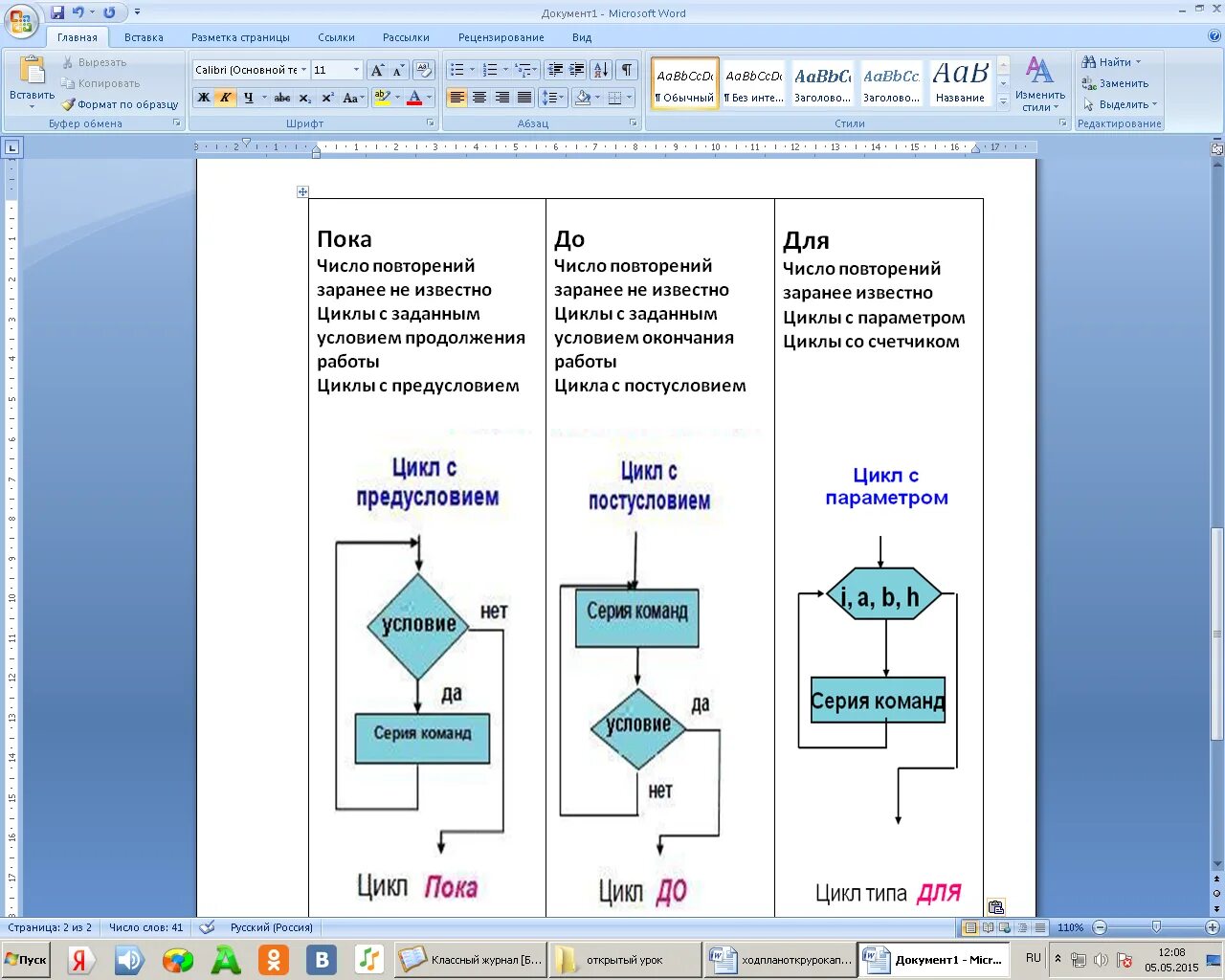
Task: Open the Пуск start menu
Action: 25,960
